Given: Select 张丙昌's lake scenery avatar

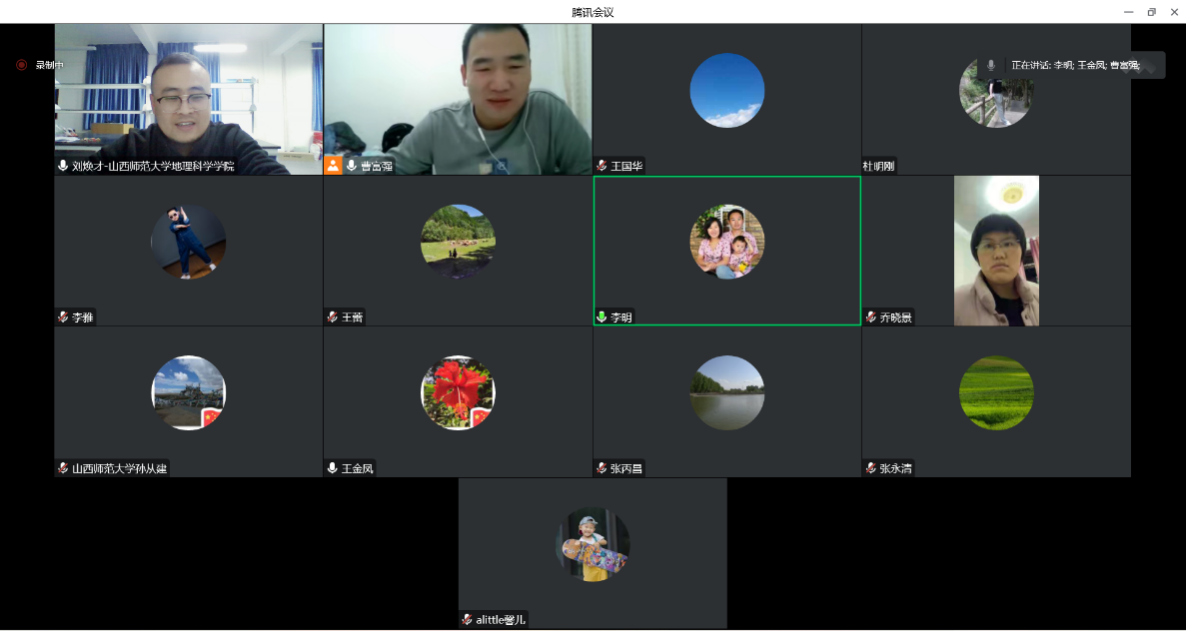Looking at the screenshot, I should coord(727,392).
